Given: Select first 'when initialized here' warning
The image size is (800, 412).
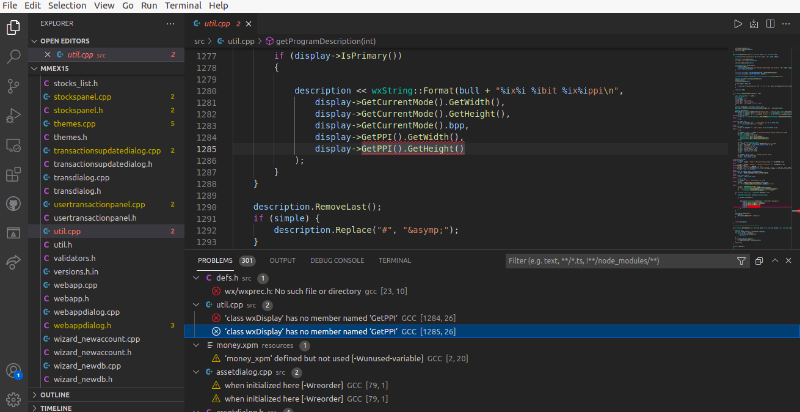Looking at the screenshot, I should 300,385.
